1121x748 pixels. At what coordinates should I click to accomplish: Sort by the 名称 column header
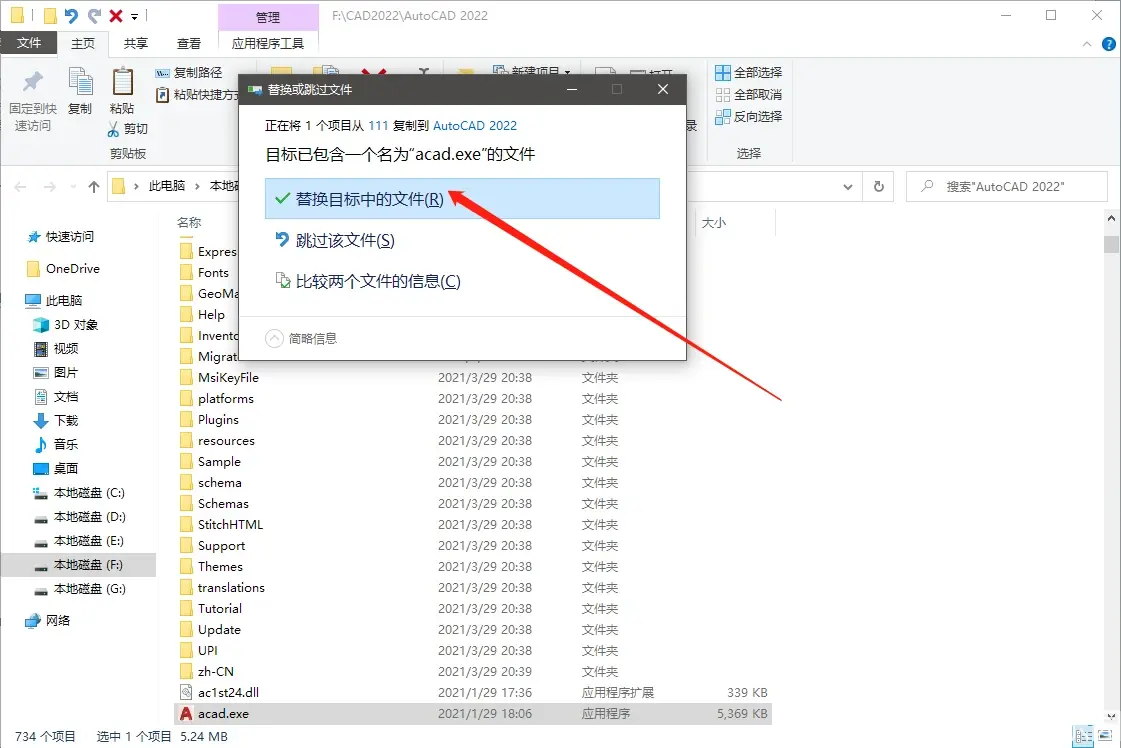[189, 222]
